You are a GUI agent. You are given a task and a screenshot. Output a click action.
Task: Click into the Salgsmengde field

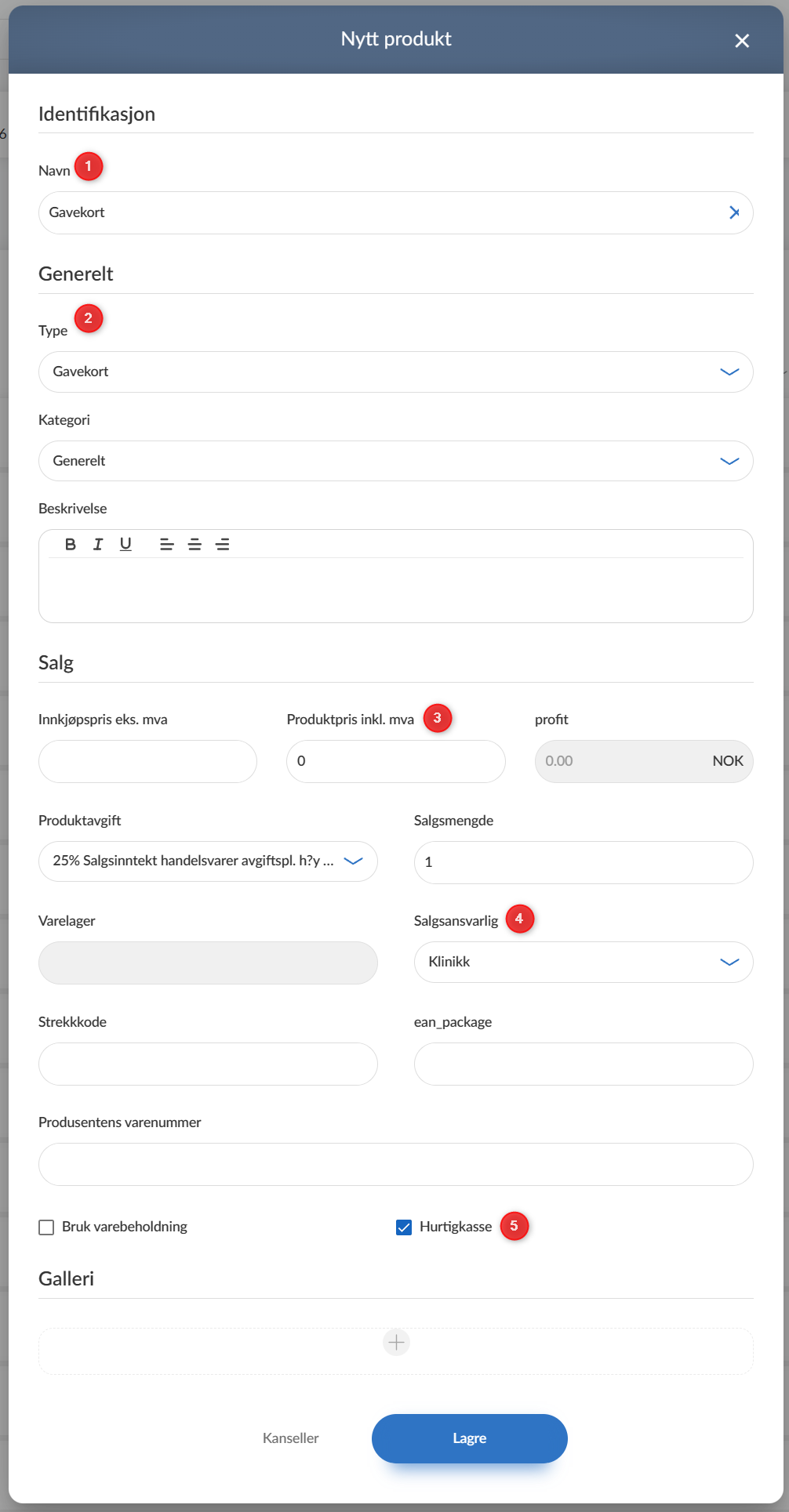pos(583,862)
